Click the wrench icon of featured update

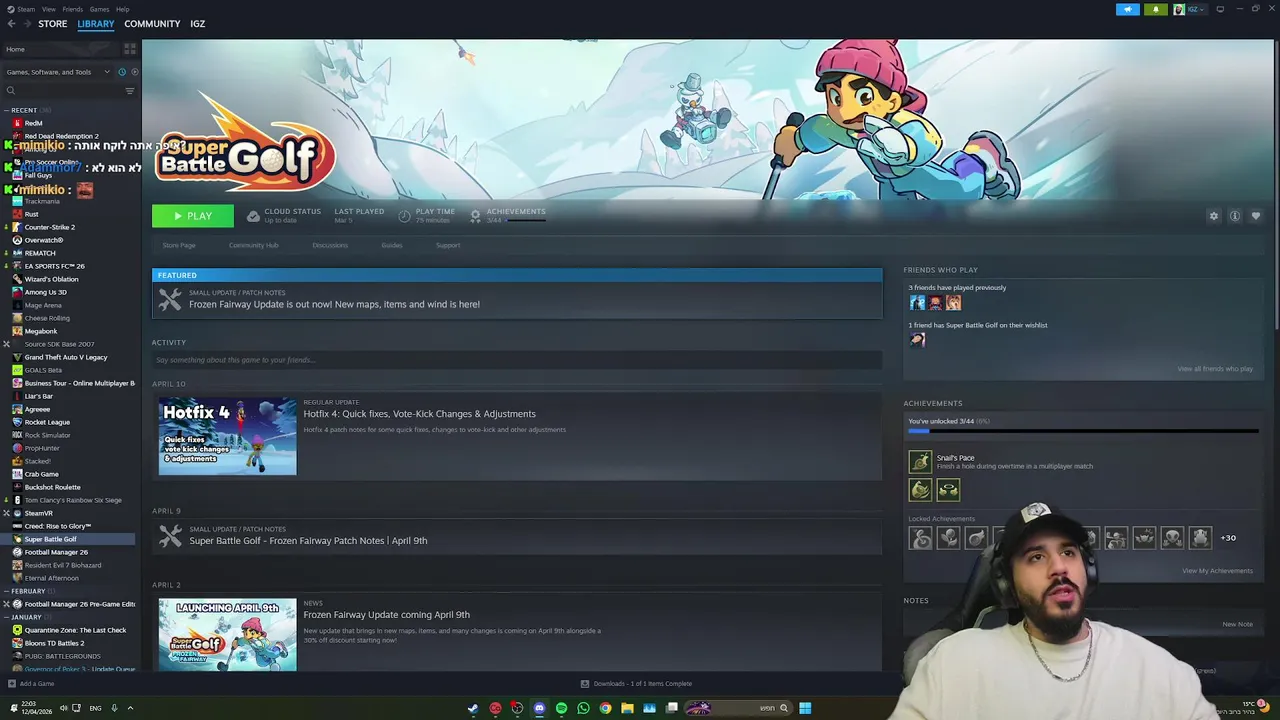(170, 299)
